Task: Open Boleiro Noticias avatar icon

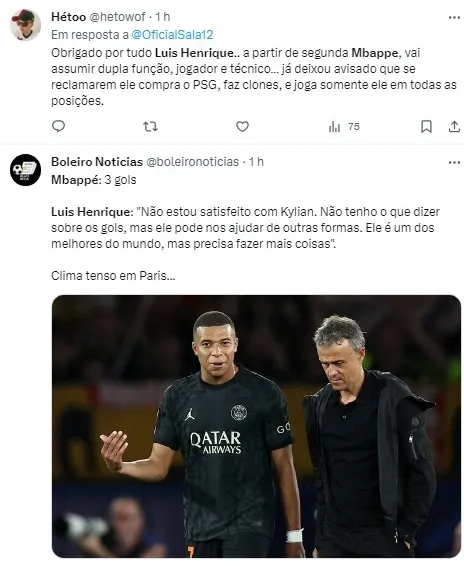Action: (25, 170)
